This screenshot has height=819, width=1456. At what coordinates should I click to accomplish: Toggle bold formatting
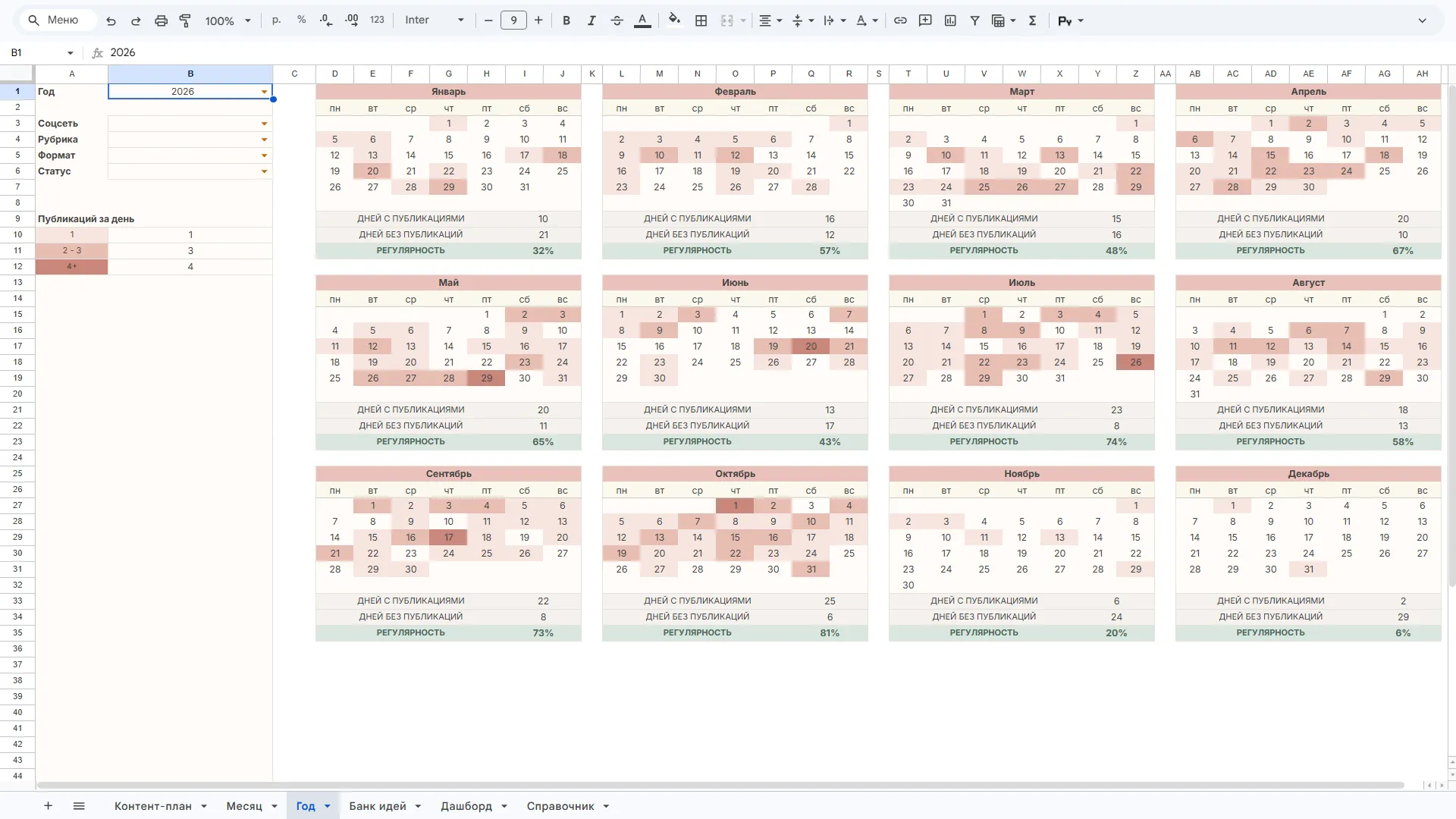(566, 20)
